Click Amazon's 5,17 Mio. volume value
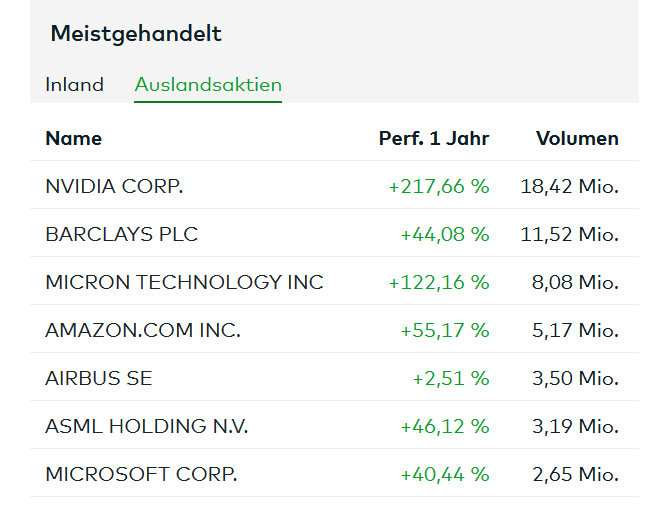Screen dimensions: 652x510 click(x=575, y=330)
